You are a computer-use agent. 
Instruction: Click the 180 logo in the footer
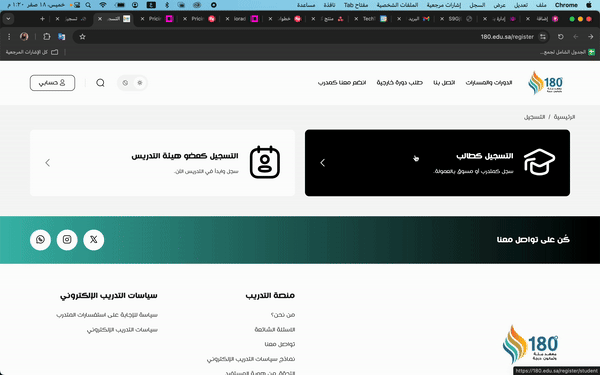pos(530,344)
